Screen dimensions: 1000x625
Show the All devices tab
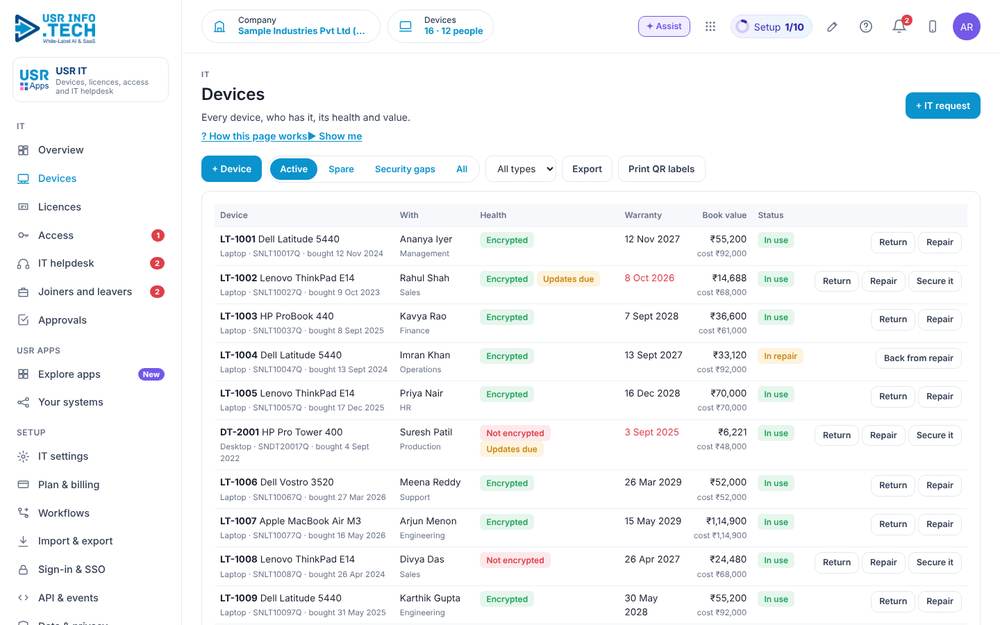click(x=462, y=169)
